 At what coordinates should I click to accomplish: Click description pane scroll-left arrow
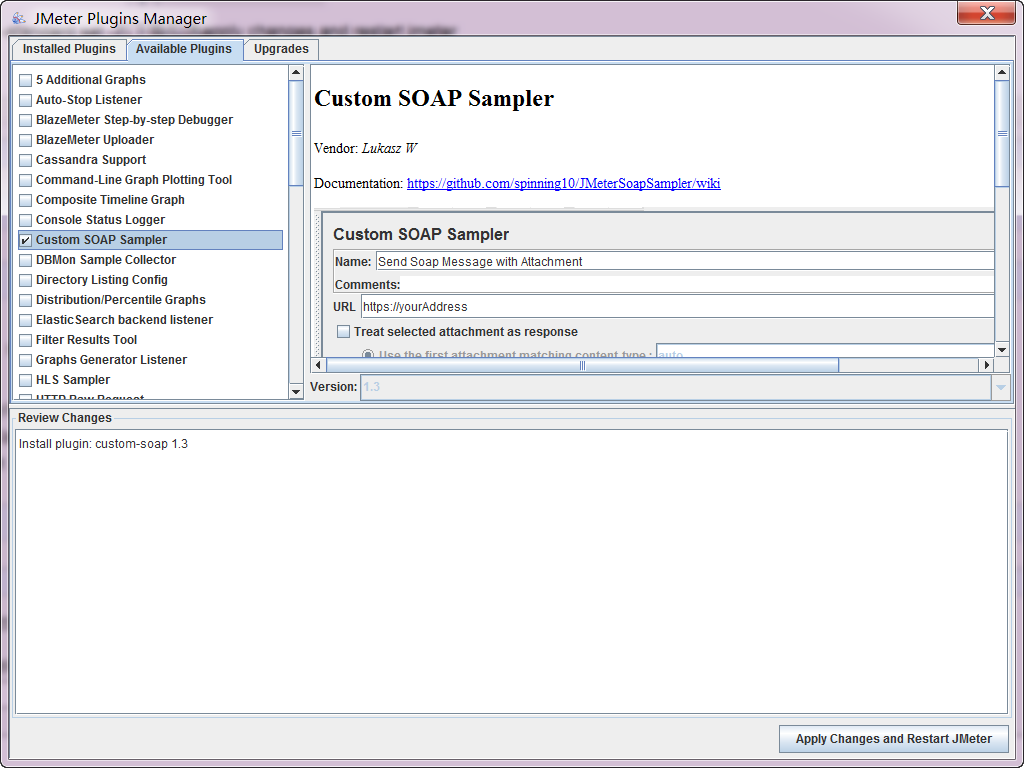click(x=318, y=365)
